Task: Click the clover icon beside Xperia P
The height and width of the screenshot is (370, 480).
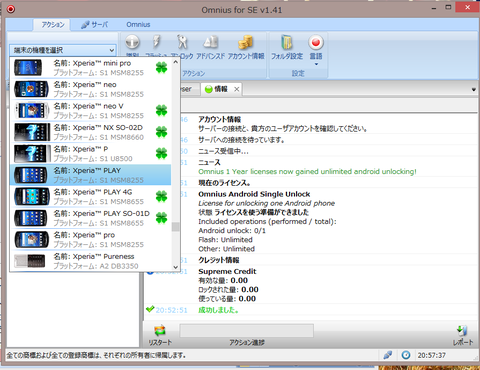Action: click(x=161, y=153)
